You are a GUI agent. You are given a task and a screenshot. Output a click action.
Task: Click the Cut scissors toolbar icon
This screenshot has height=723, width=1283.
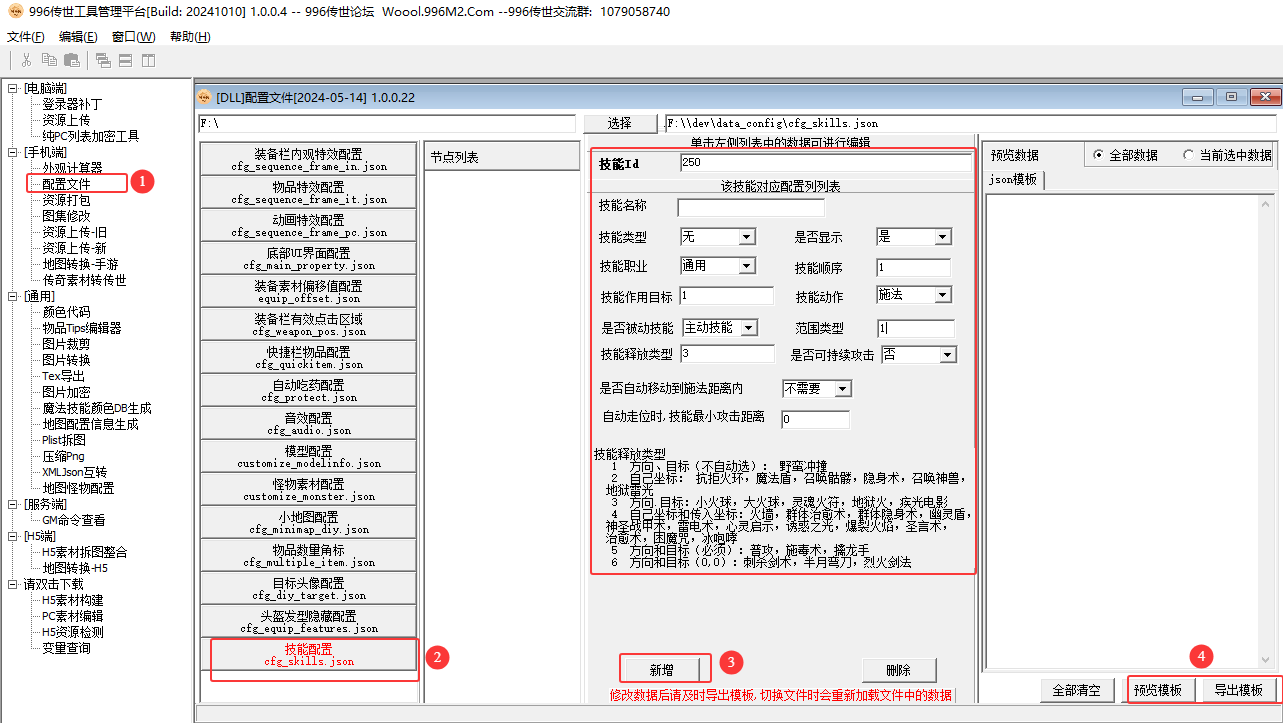tap(27, 60)
